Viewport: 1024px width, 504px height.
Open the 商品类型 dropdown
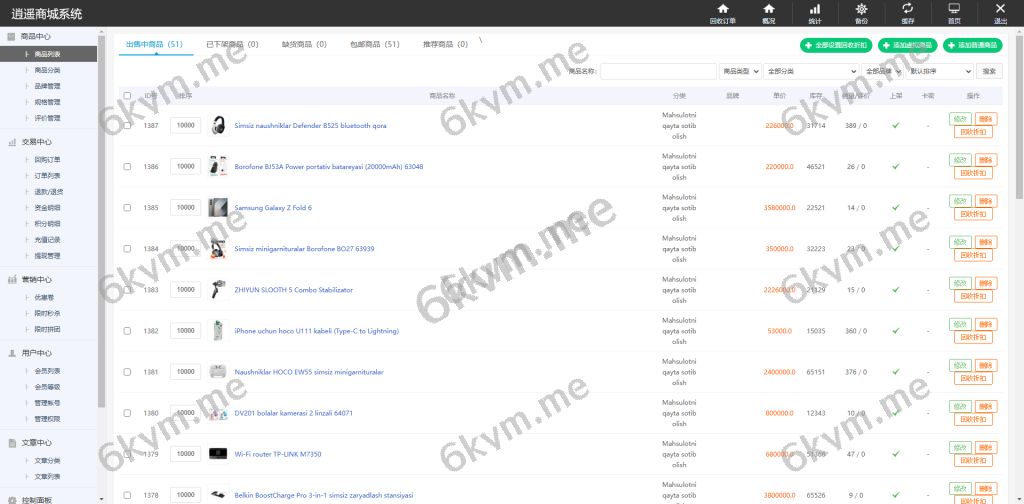point(740,71)
